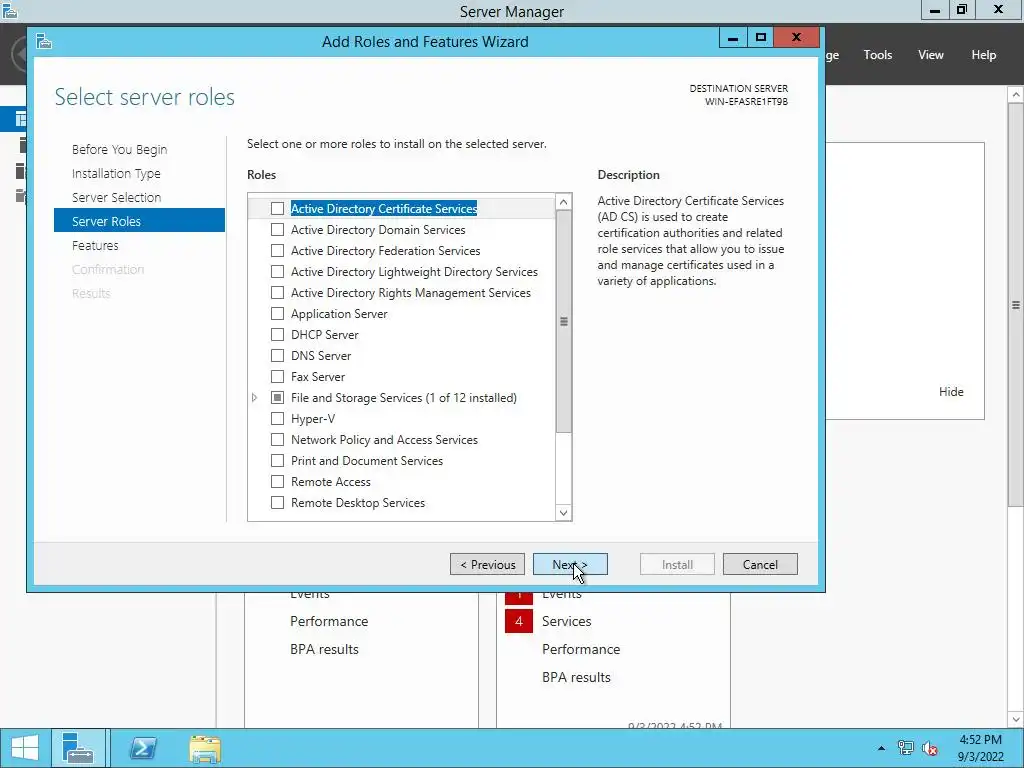Screen dimensions: 1024x768
Task: Click the roles list scrollbar thumb
Action: point(564,321)
